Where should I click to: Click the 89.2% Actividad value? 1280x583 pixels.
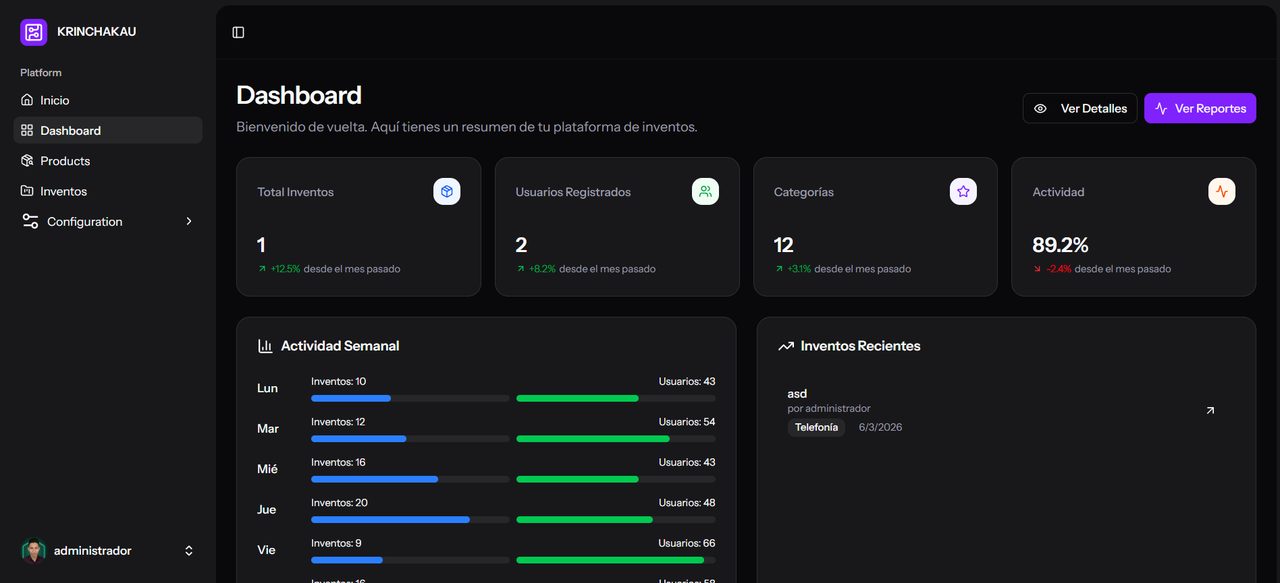tap(1060, 245)
